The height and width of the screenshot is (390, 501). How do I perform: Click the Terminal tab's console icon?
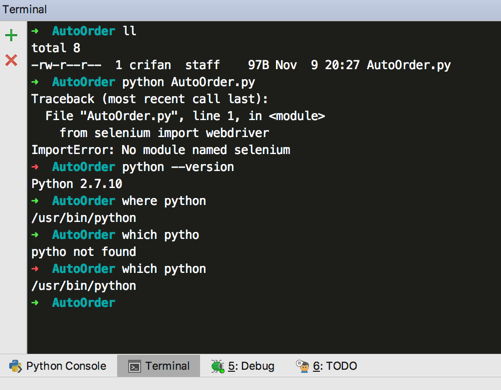click(134, 366)
